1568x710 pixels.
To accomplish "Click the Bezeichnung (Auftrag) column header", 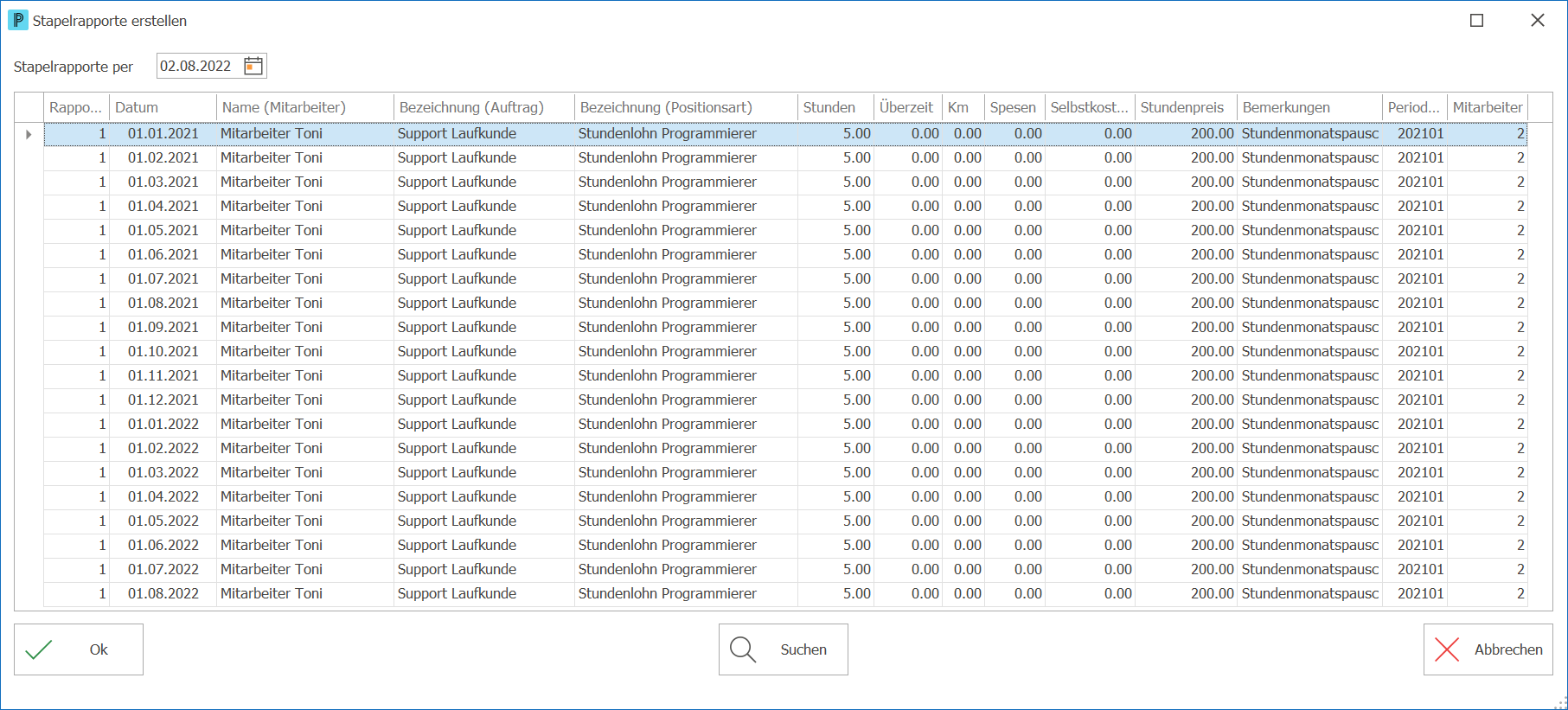I will 484,107.
